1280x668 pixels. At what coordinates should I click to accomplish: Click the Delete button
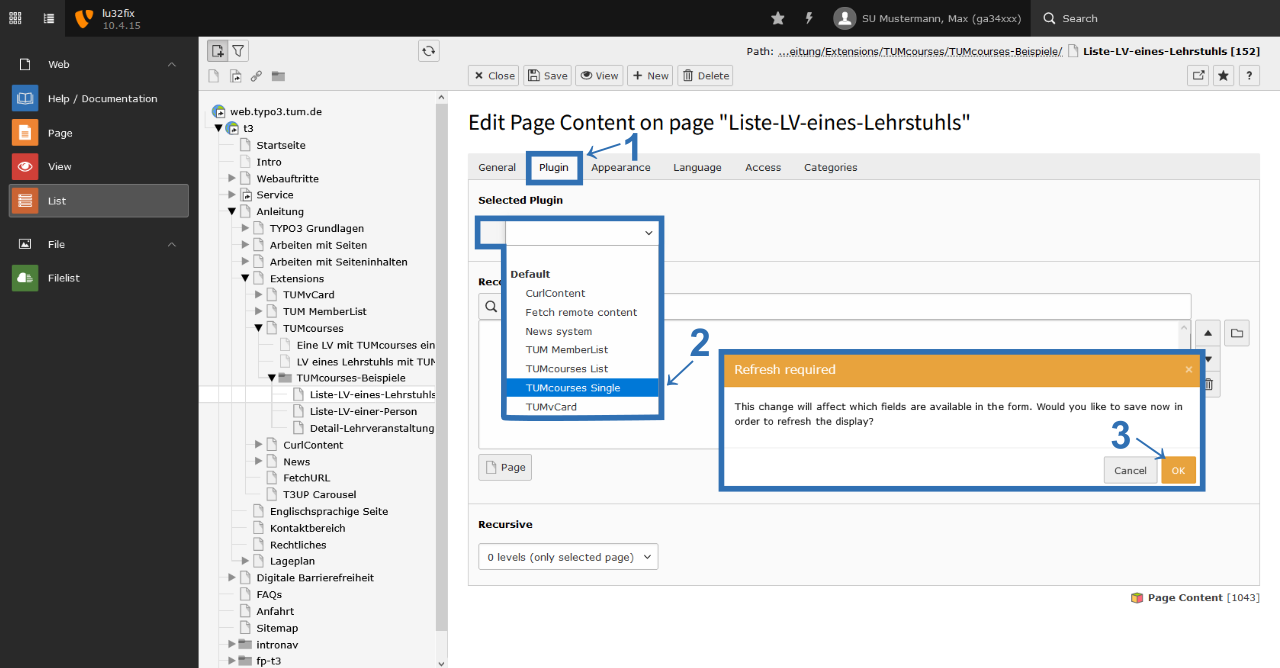706,75
